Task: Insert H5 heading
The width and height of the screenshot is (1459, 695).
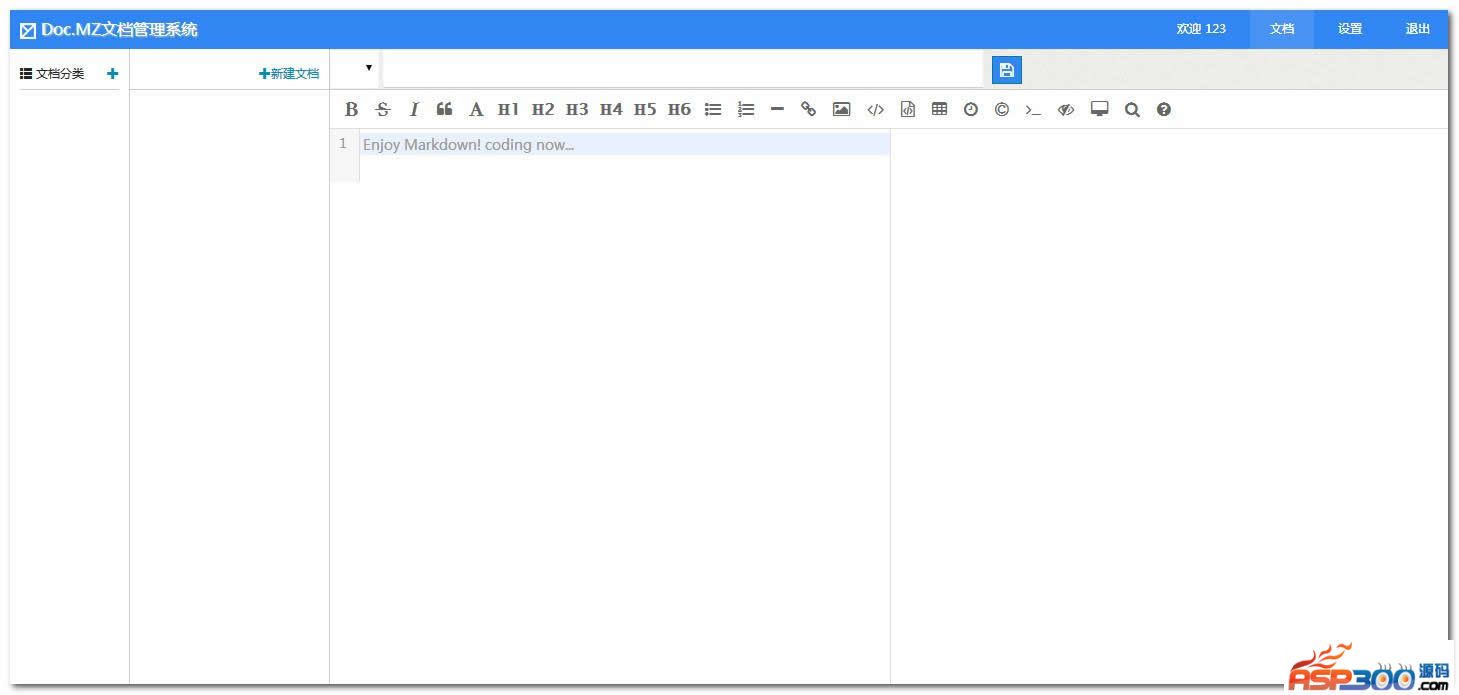Action: click(x=645, y=110)
